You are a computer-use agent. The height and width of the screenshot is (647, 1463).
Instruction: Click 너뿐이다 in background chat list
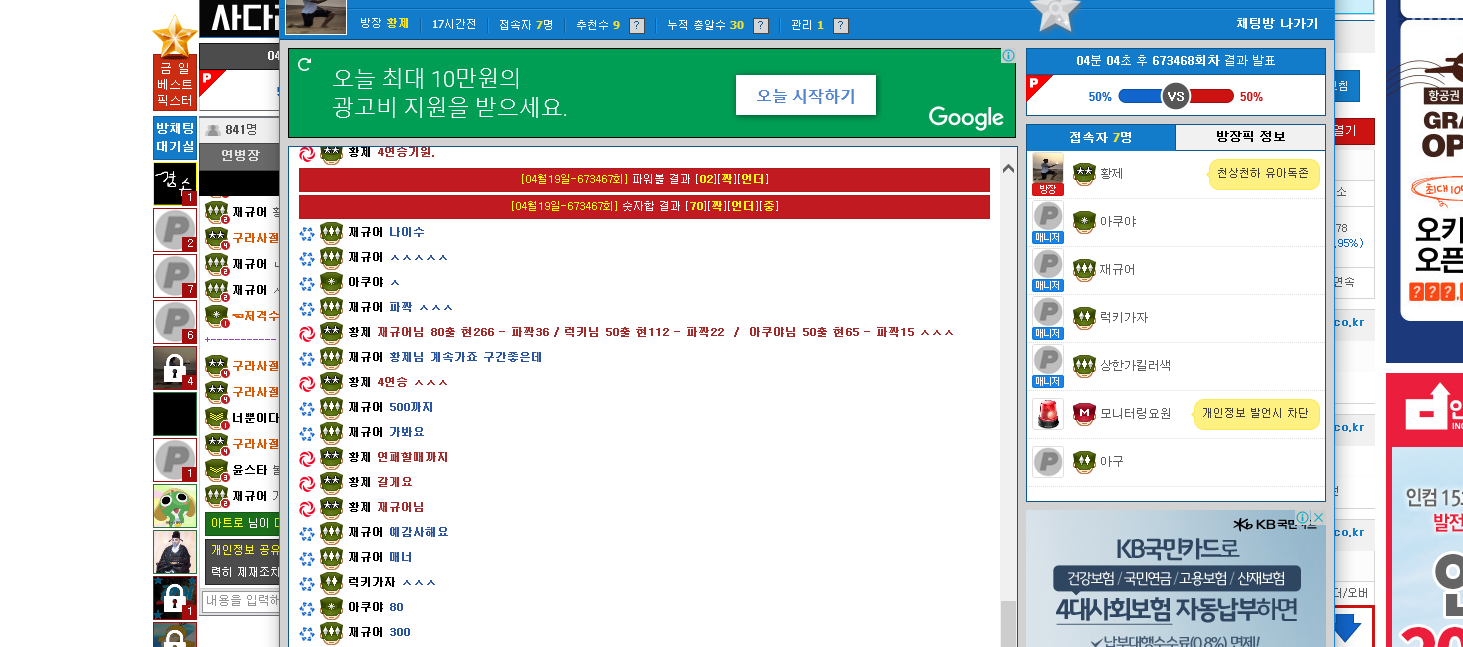point(256,418)
